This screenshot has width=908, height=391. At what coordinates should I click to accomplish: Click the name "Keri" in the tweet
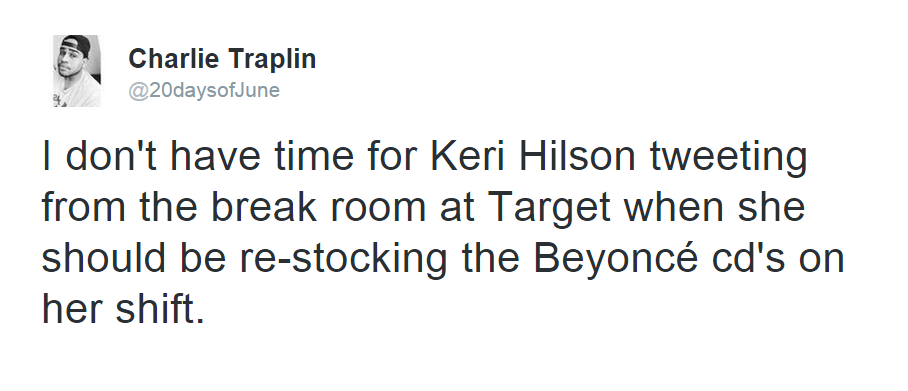(x=469, y=158)
